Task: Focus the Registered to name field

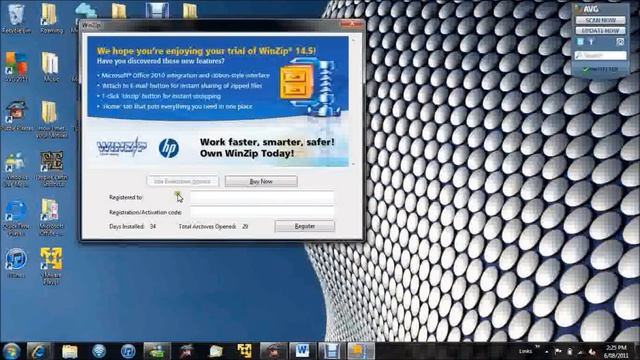Action: coord(262,197)
